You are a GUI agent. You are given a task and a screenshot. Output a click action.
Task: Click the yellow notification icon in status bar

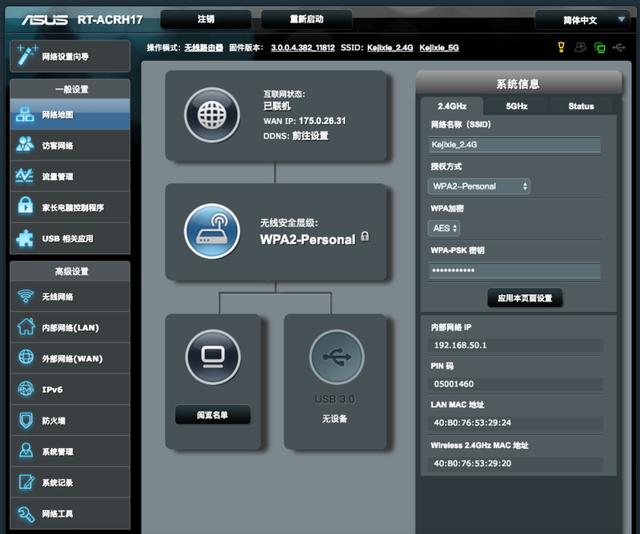pyautogui.click(x=561, y=47)
